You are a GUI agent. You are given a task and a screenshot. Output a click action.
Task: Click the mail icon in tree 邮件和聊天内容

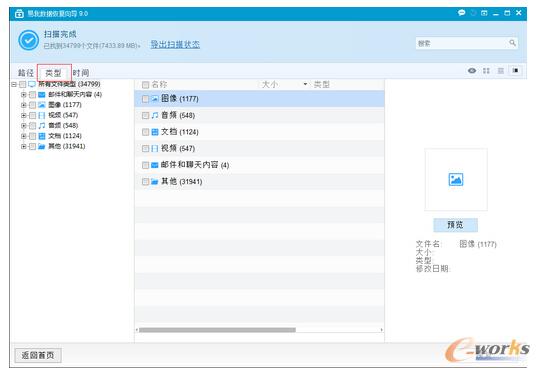(x=42, y=94)
